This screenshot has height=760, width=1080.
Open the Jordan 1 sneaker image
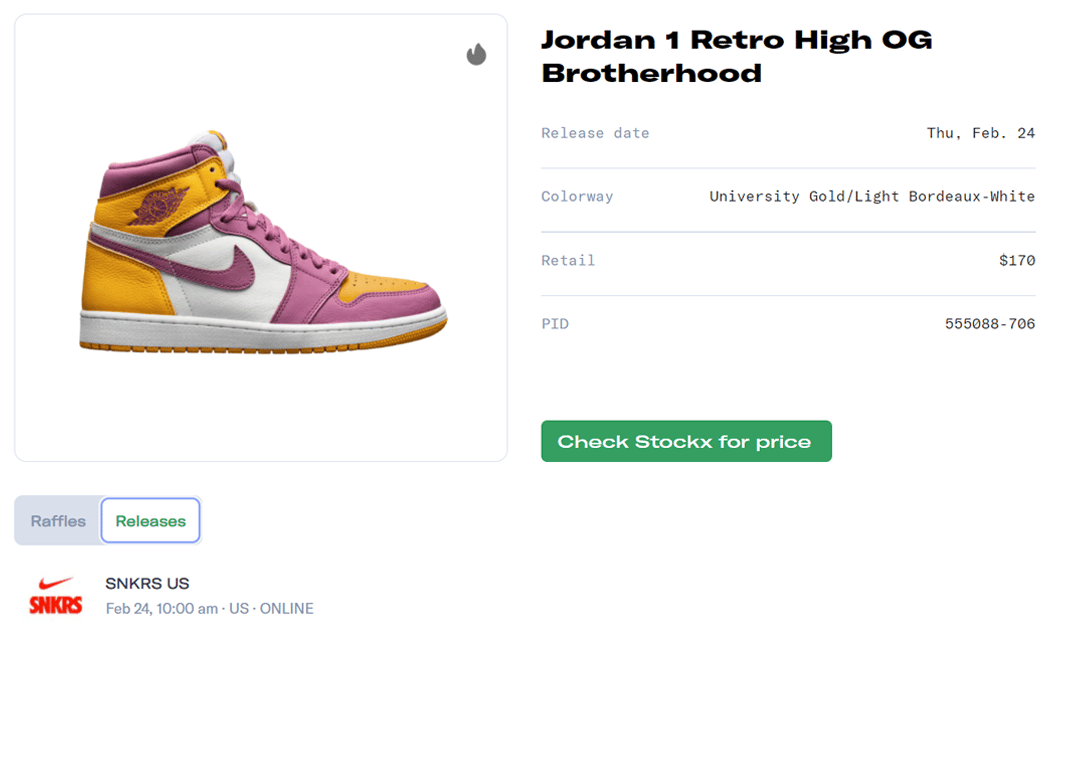262,240
